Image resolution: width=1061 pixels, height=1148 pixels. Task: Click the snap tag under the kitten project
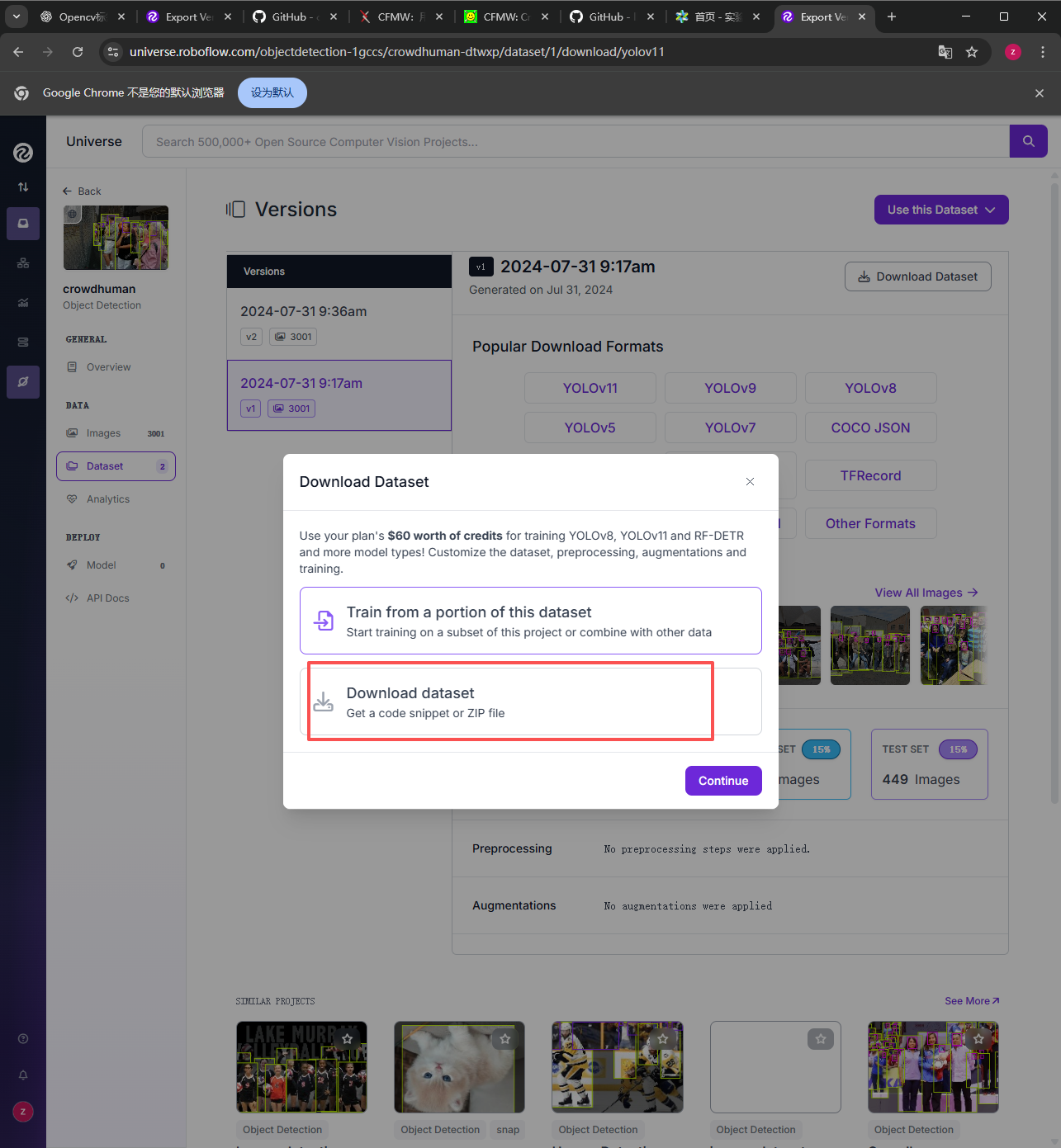(508, 1130)
